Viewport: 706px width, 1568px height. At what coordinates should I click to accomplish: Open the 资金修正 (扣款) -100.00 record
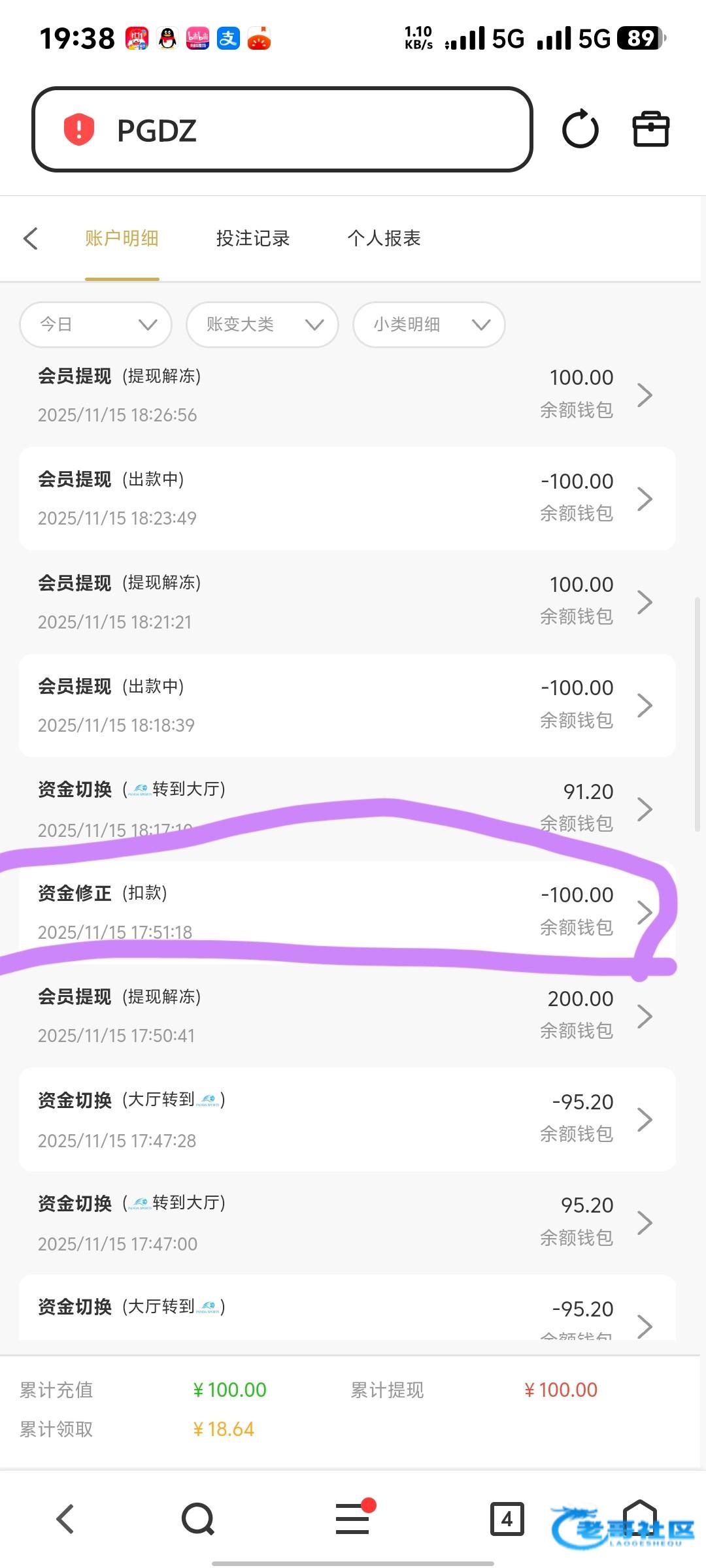coord(346,912)
